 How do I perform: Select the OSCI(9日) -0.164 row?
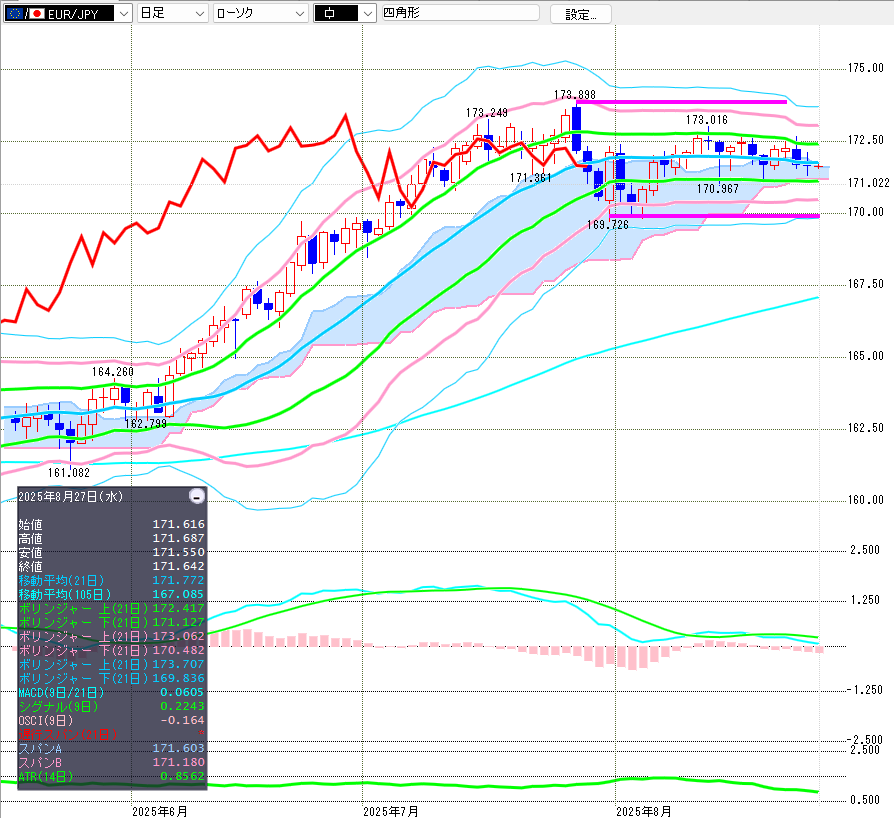click(x=112, y=721)
